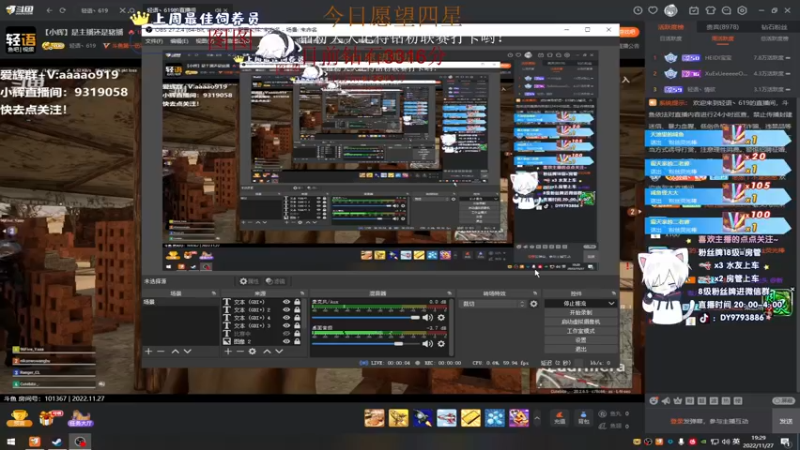The height and width of the screenshot is (450, 800).
Task: Select the weekly activity sub-tab
Action: click(722, 39)
